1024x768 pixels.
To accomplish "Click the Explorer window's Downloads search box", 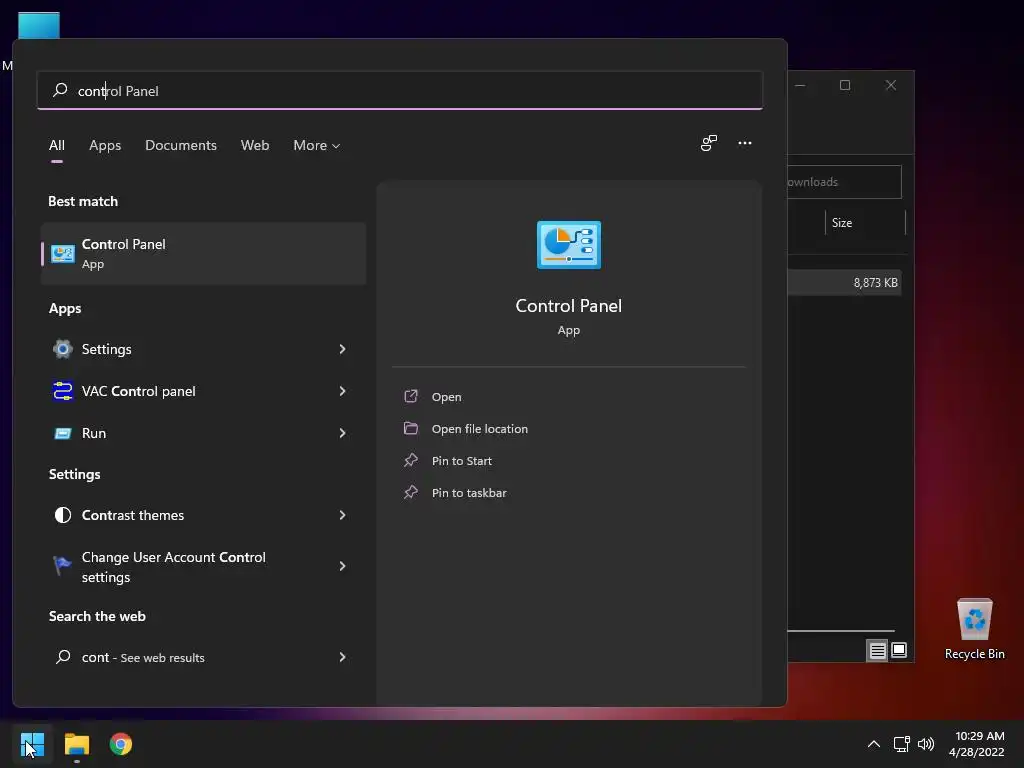I will pos(844,182).
